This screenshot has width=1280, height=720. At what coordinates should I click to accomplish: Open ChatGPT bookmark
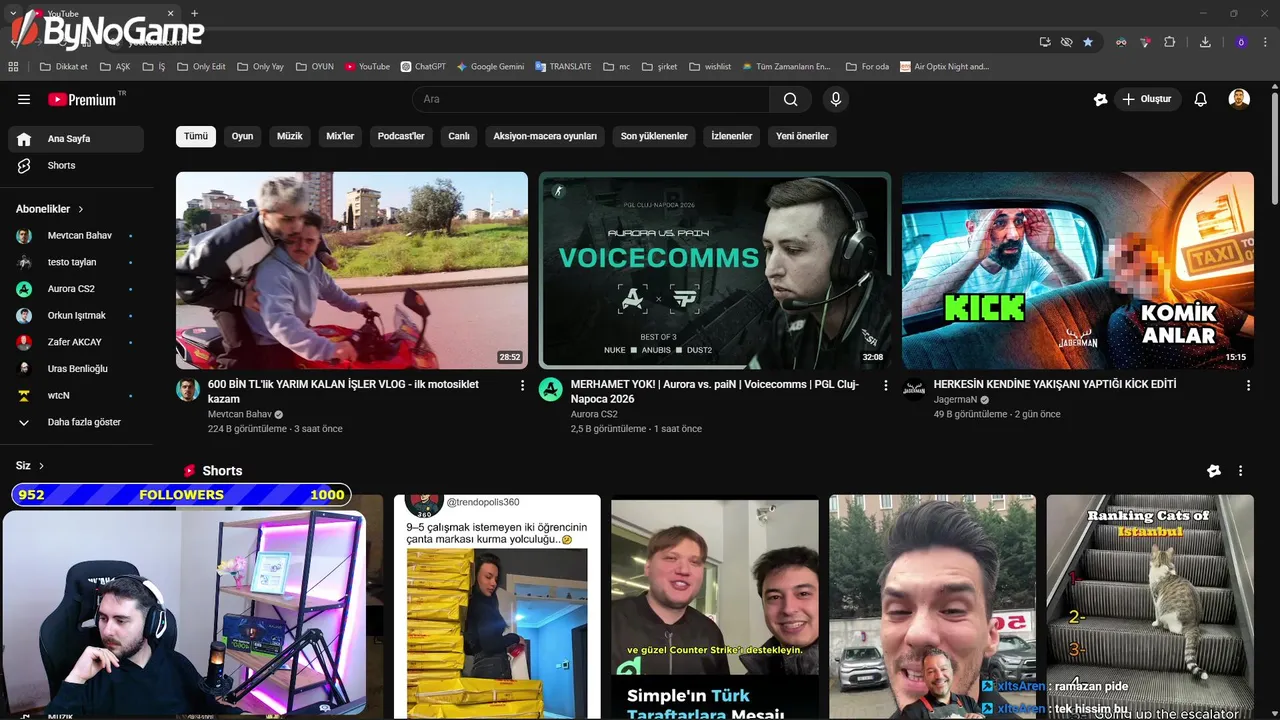point(423,67)
